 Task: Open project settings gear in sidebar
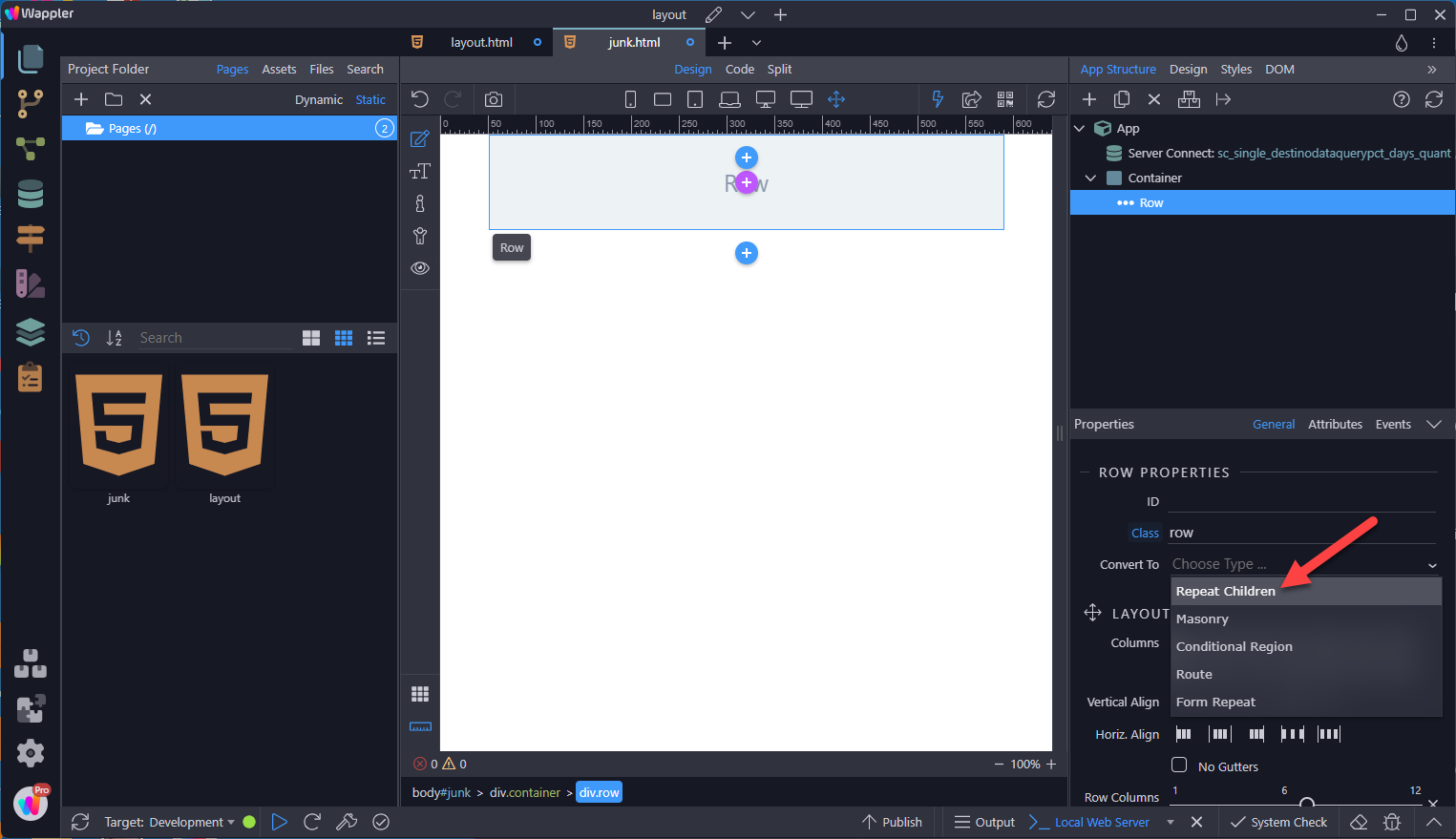click(x=31, y=753)
